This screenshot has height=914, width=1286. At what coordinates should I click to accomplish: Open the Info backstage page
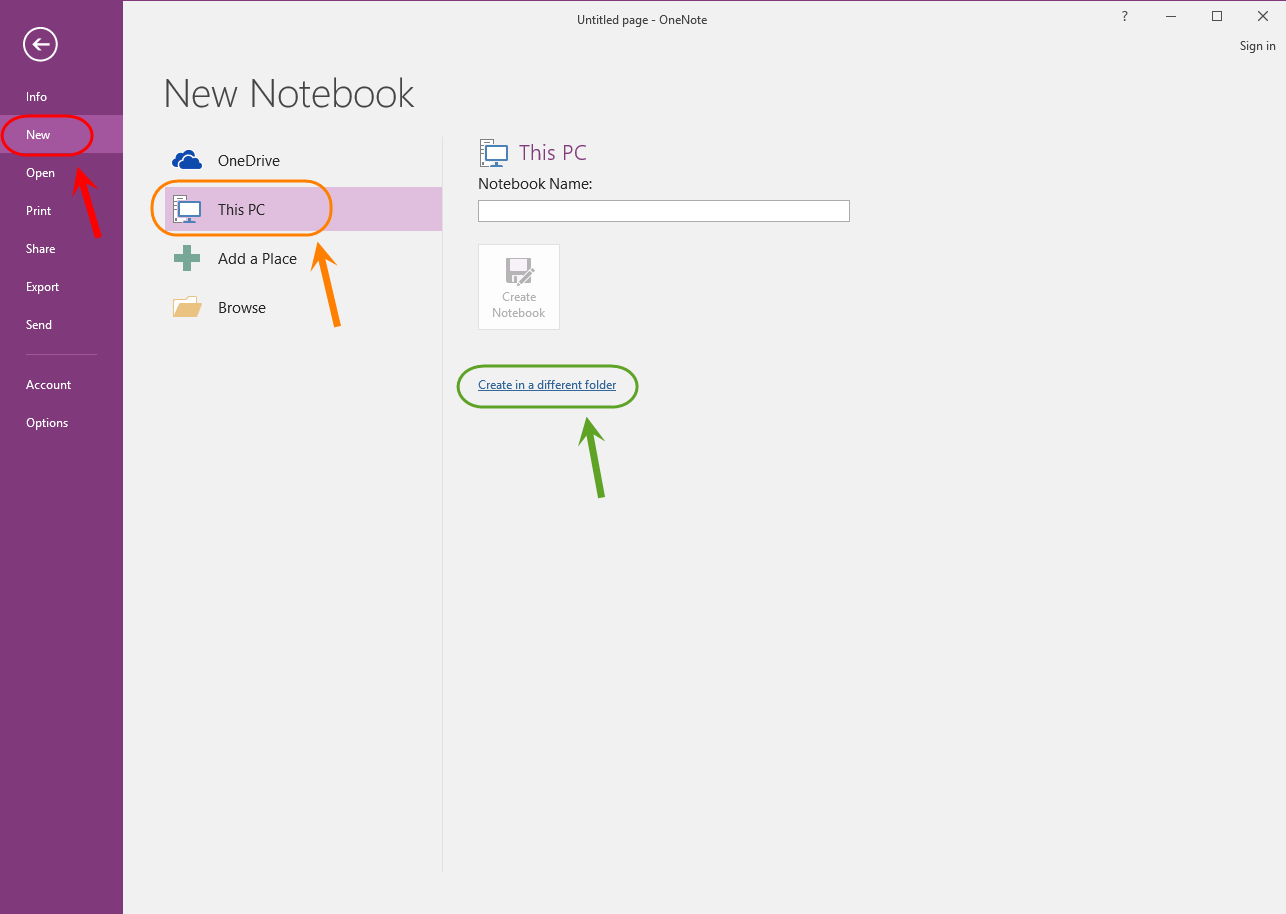tap(36, 97)
